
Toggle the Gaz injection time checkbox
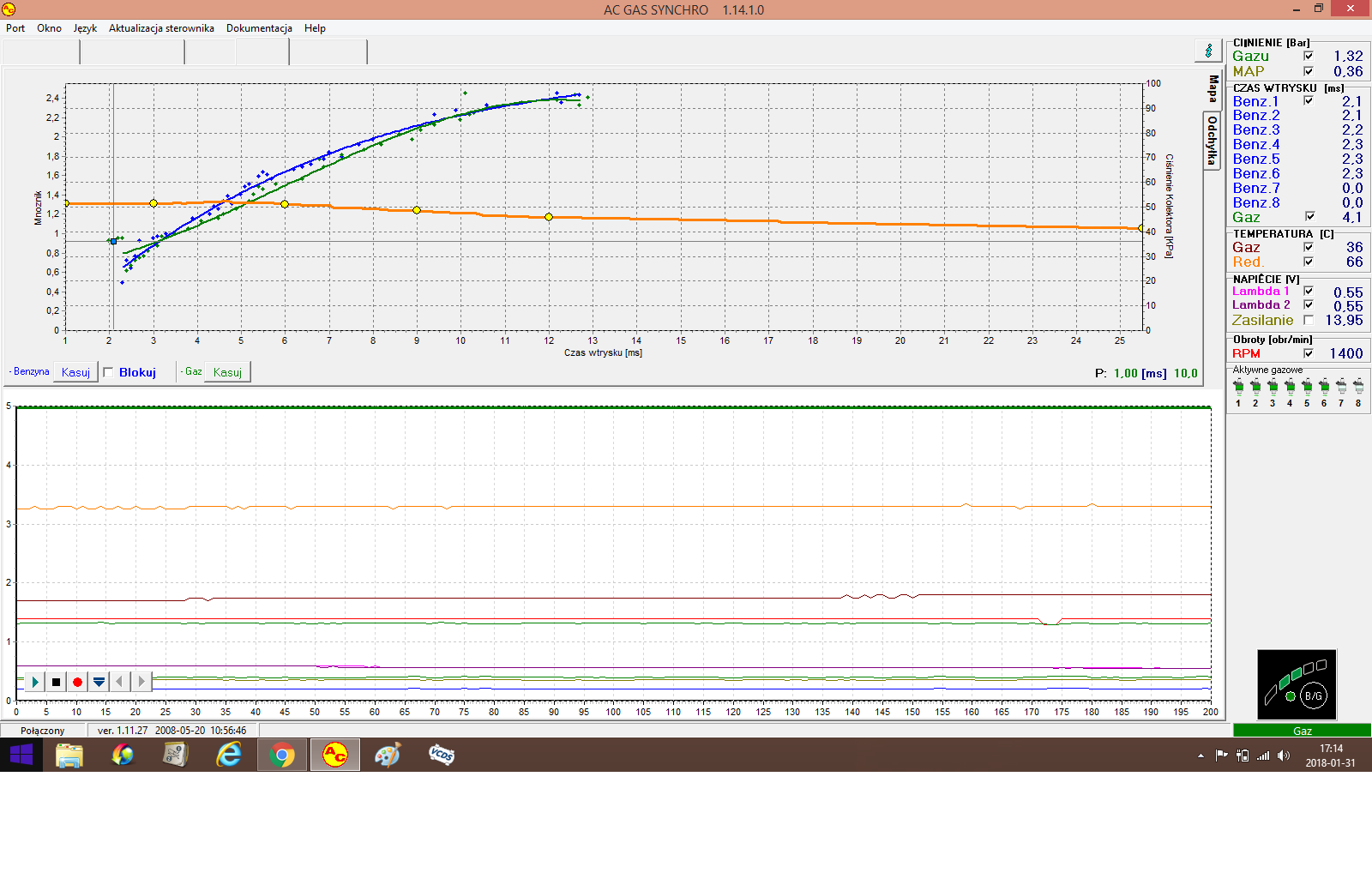tap(1309, 216)
